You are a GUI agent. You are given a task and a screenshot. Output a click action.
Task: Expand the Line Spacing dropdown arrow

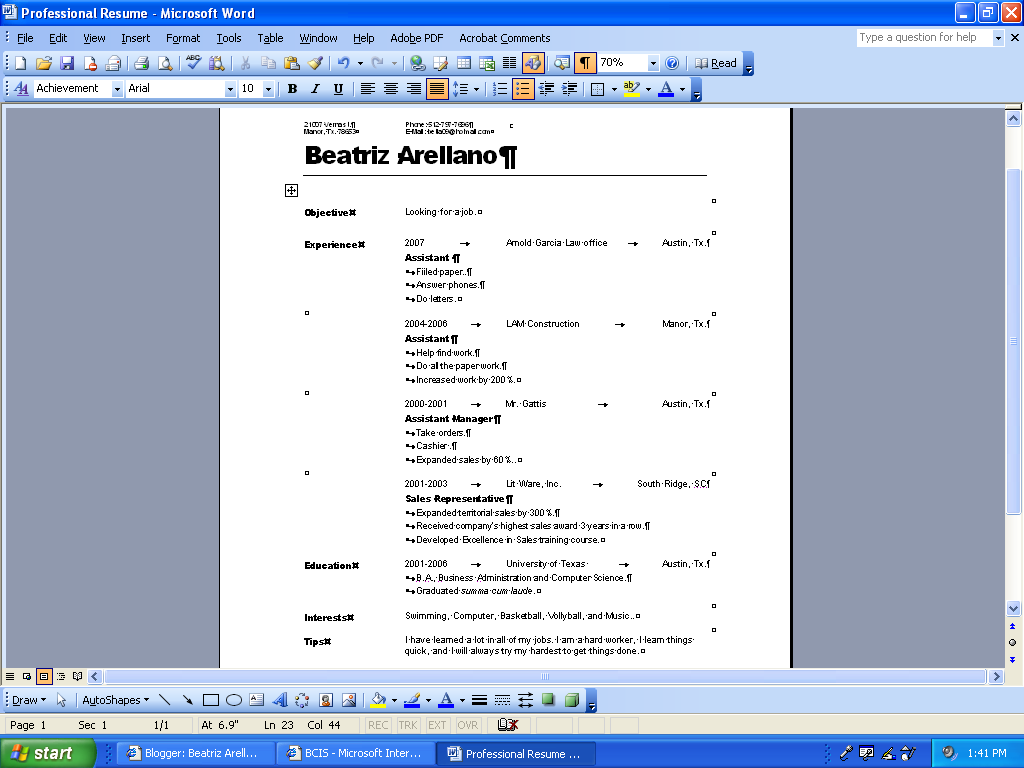pos(476,89)
